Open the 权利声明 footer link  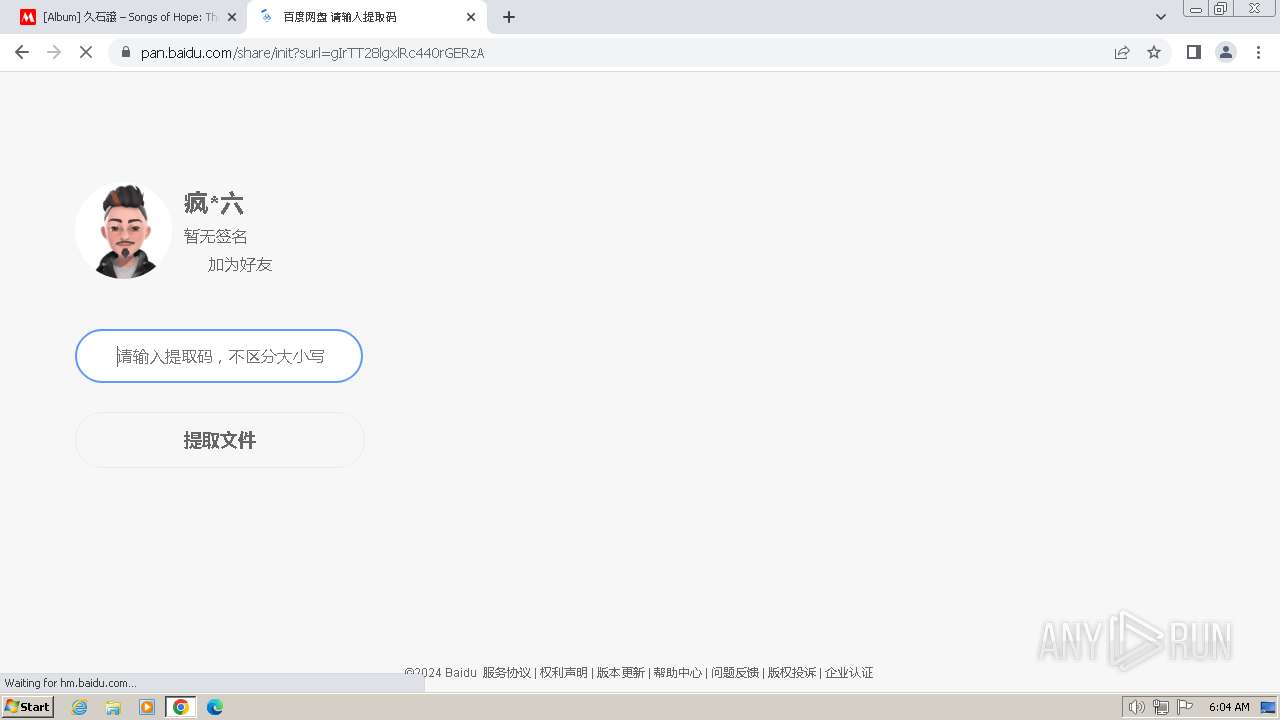click(x=564, y=673)
